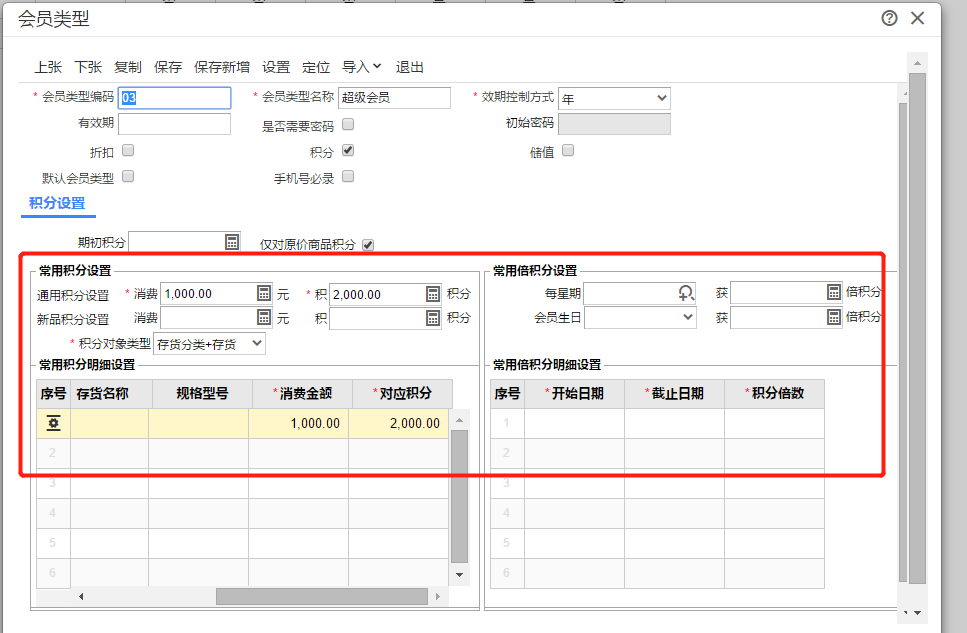Click horizontal scrollbar of 常用积分明细 table

pos(321,597)
